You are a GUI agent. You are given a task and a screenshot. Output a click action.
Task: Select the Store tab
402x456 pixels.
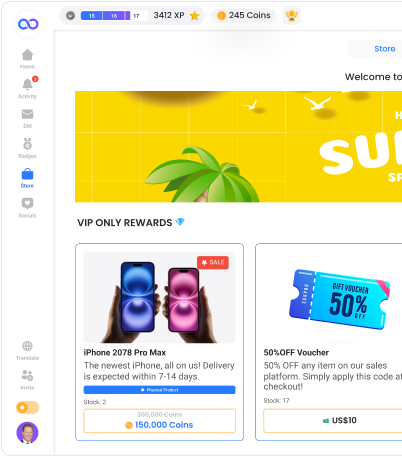pos(384,49)
